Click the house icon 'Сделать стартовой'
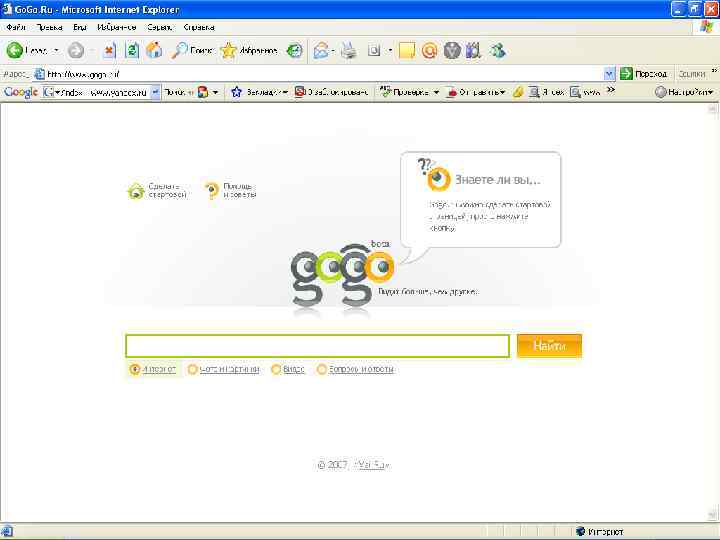720x540 pixels. coord(136,191)
